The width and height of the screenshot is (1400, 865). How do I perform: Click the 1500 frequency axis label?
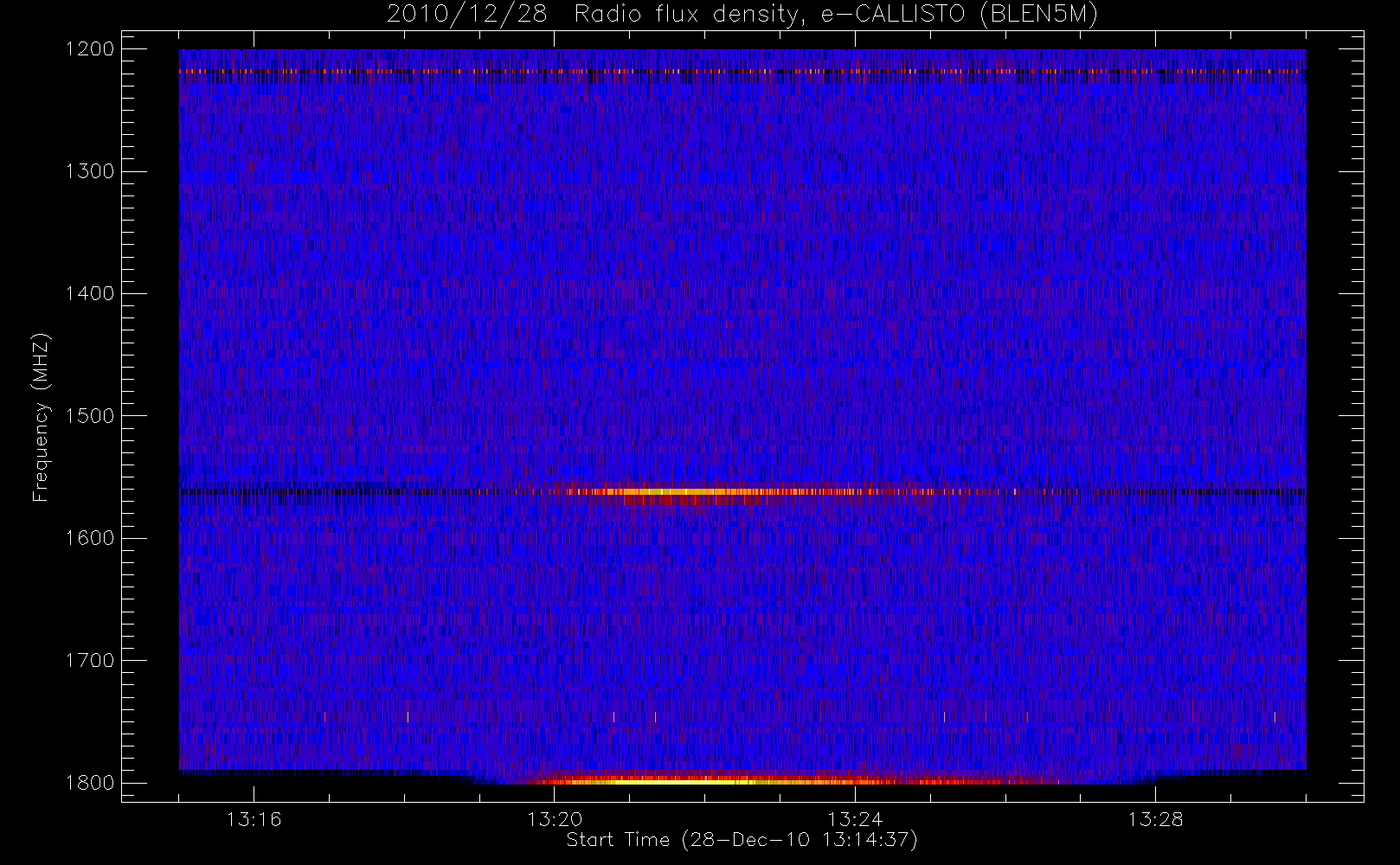pyautogui.click(x=90, y=416)
